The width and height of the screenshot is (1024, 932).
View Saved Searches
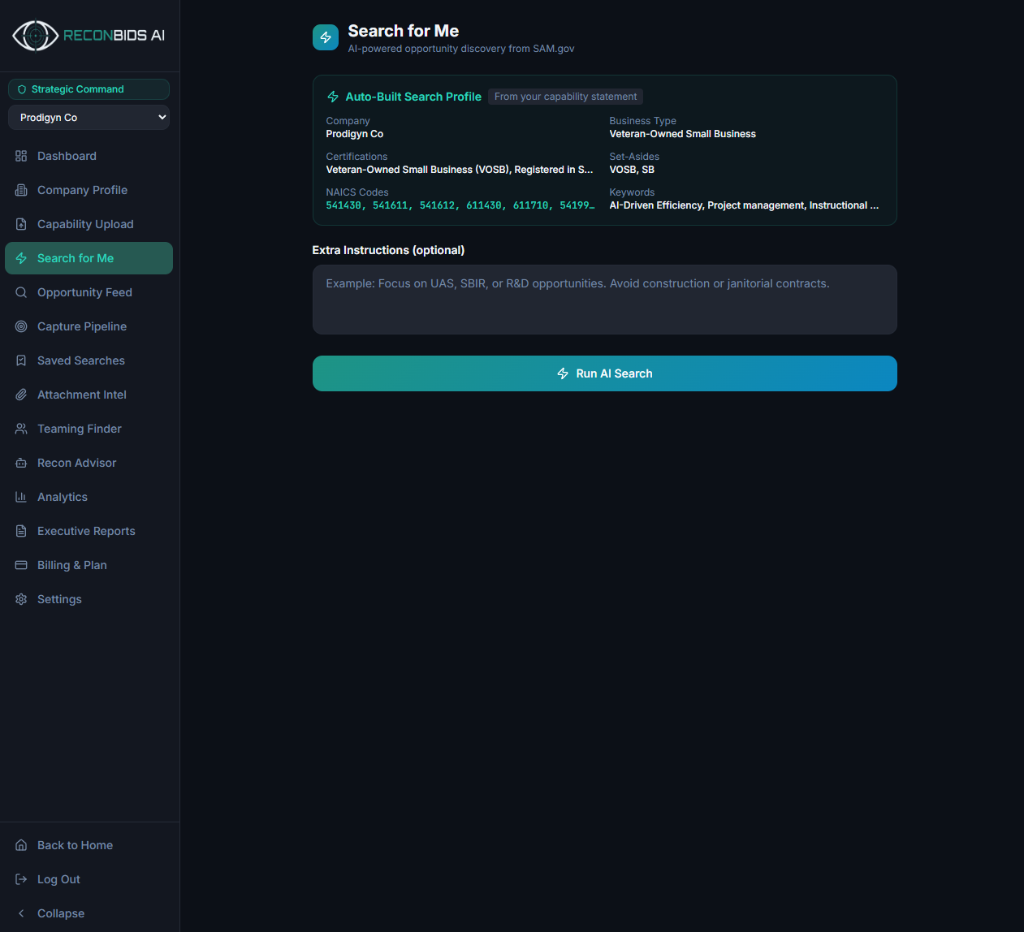click(89, 361)
